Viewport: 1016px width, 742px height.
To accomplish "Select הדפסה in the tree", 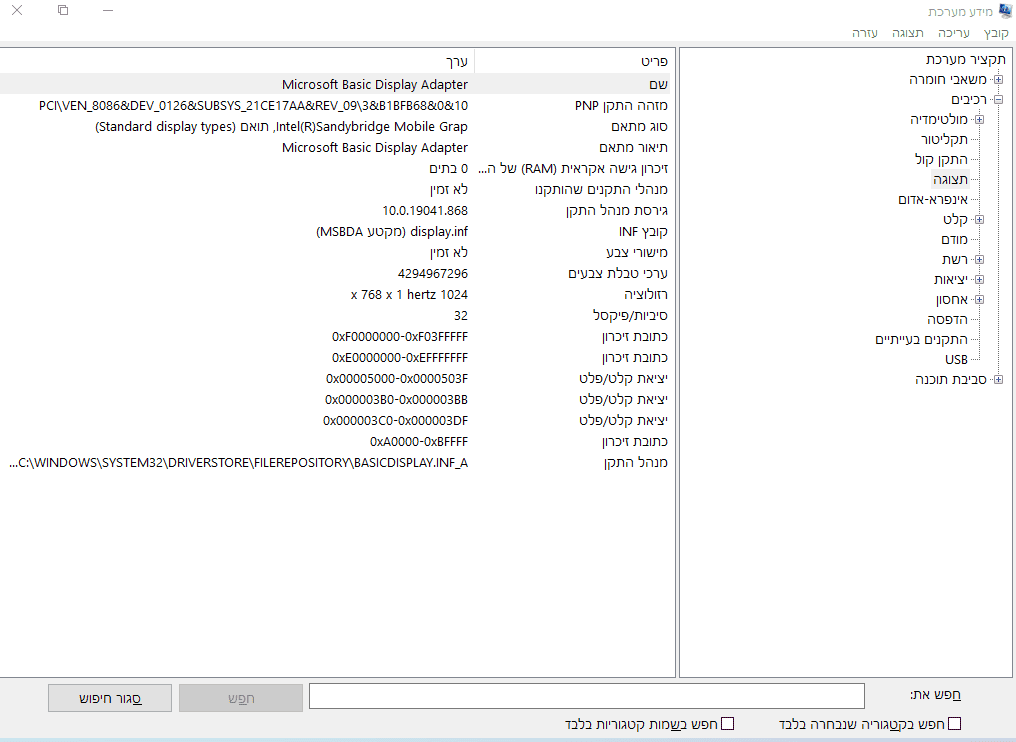I will (x=947, y=319).
